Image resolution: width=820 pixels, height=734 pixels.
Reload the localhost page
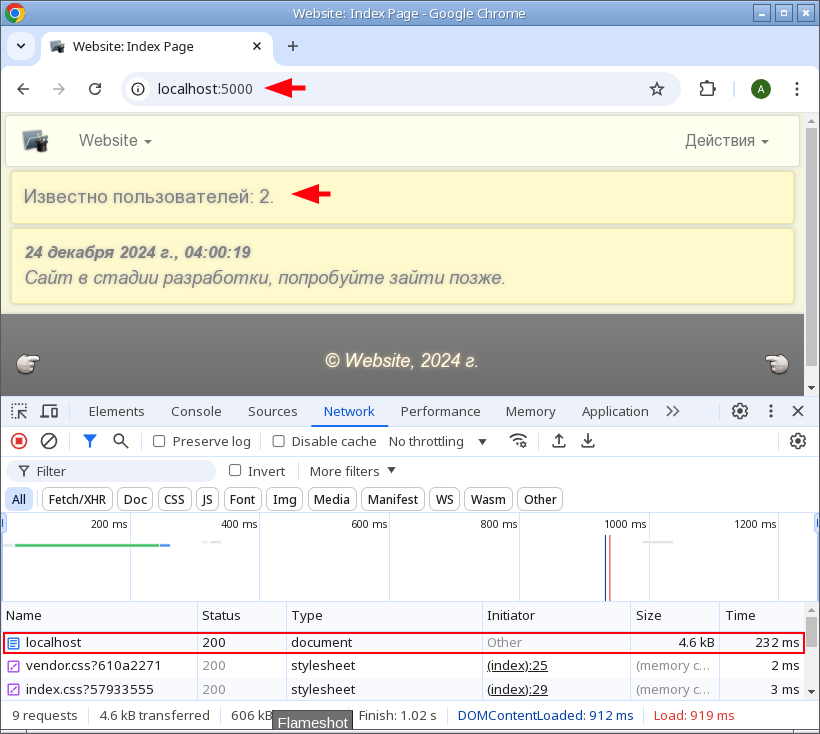coord(95,89)
